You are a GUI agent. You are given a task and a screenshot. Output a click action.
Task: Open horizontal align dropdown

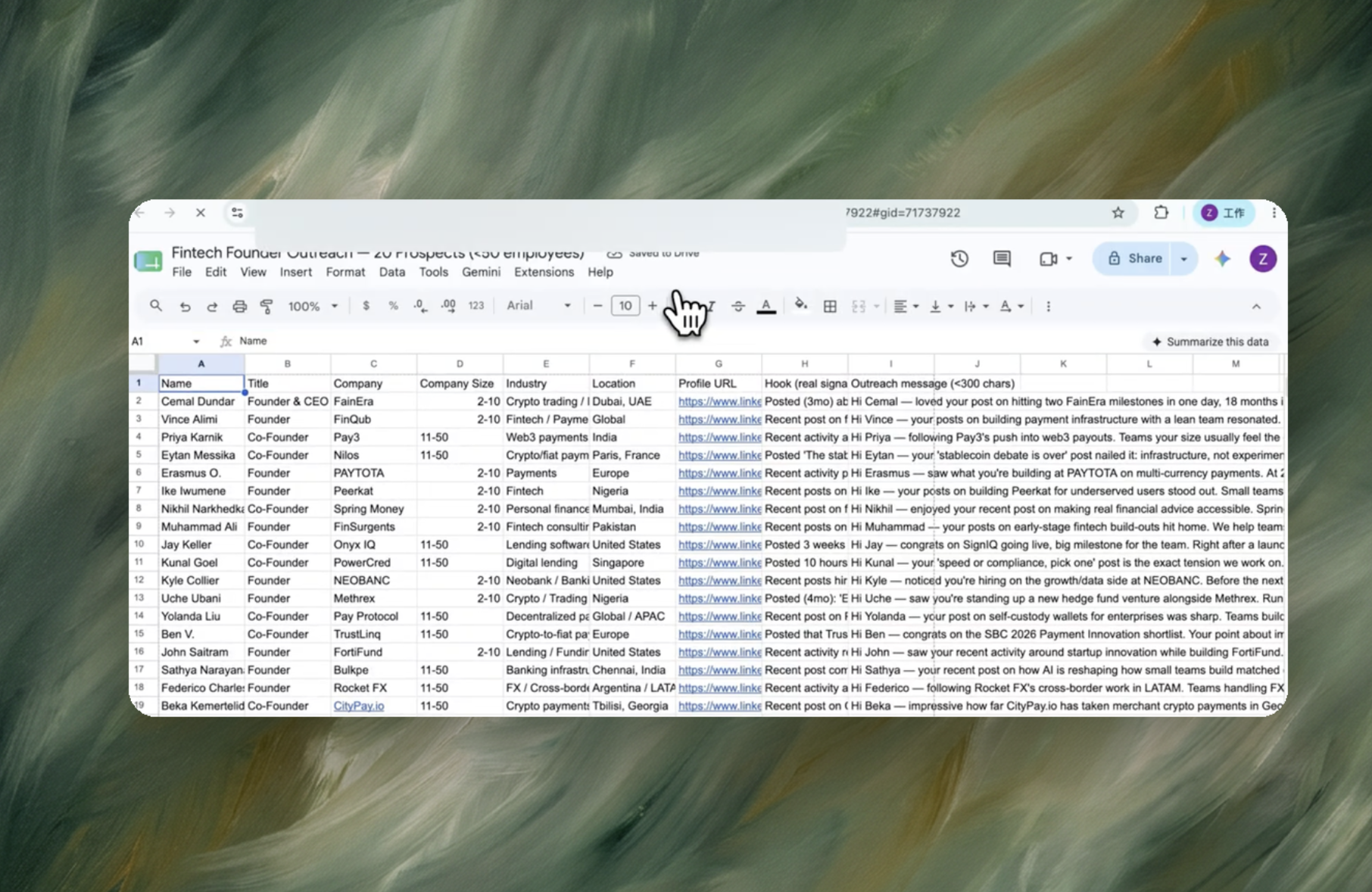pyautogui.click(x=905, y=306)
